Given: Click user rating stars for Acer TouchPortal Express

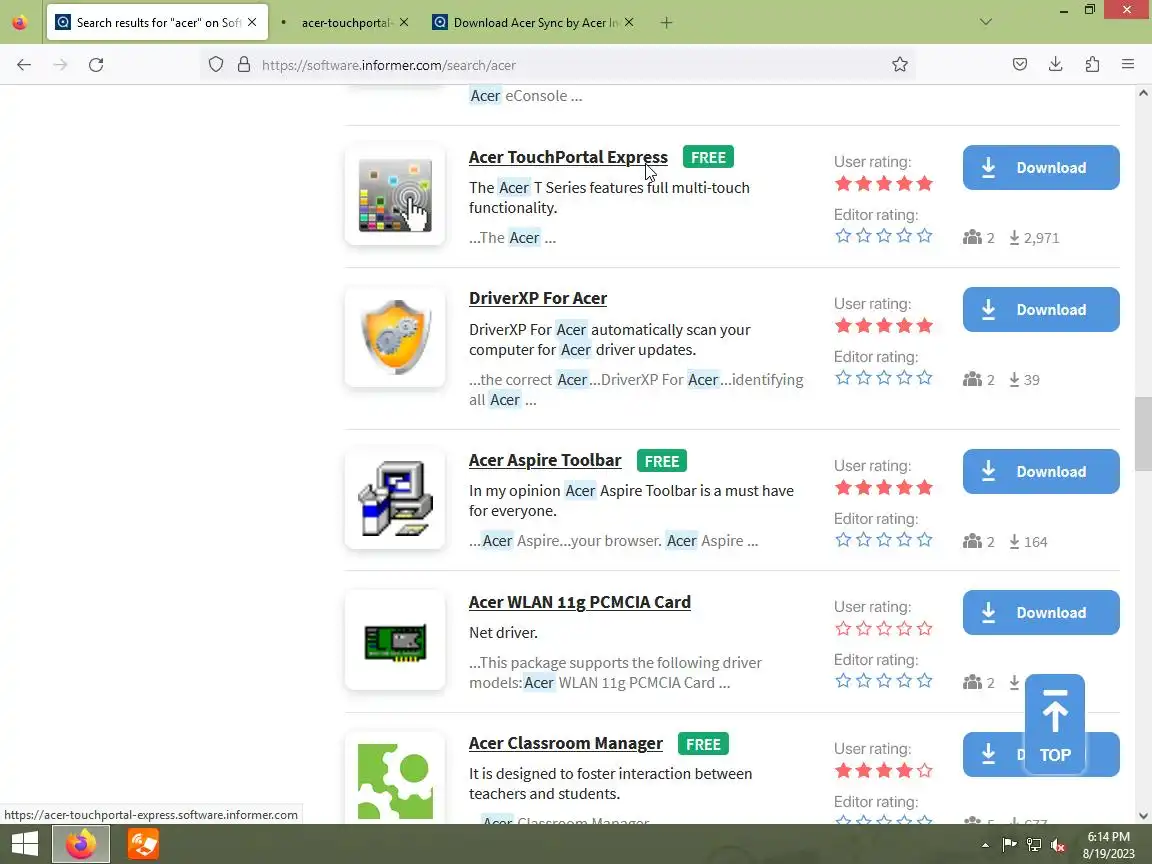Looking at the screenshot, I should pyautogui.click(x=884, y=184).
